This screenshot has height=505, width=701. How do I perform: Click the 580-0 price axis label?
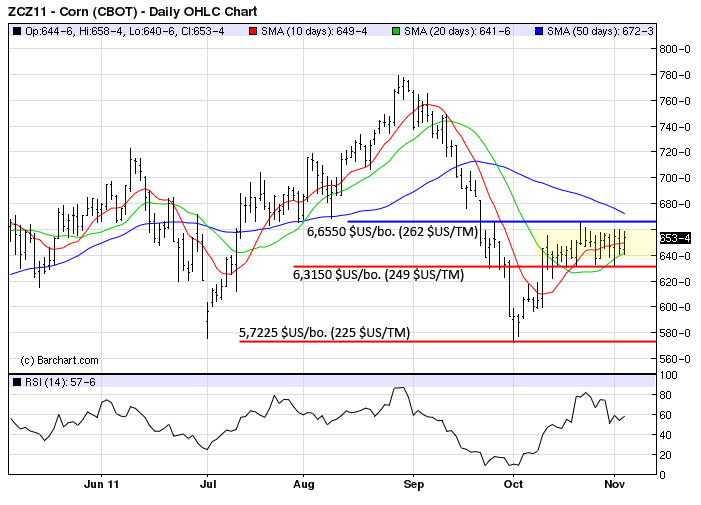(676, 333)
